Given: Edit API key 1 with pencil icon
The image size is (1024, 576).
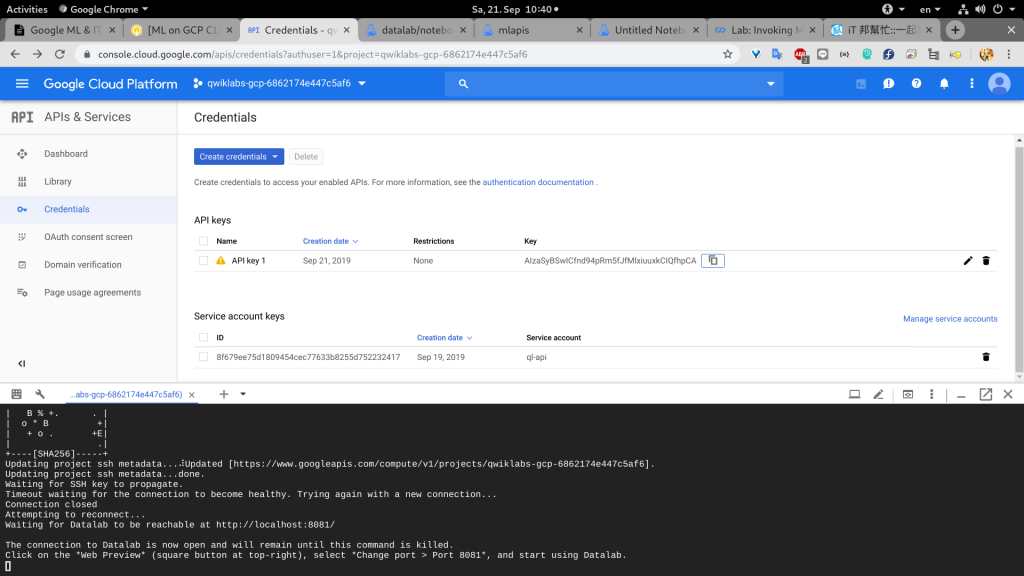Looking at the screenshot, I should (x=968, y=261).
